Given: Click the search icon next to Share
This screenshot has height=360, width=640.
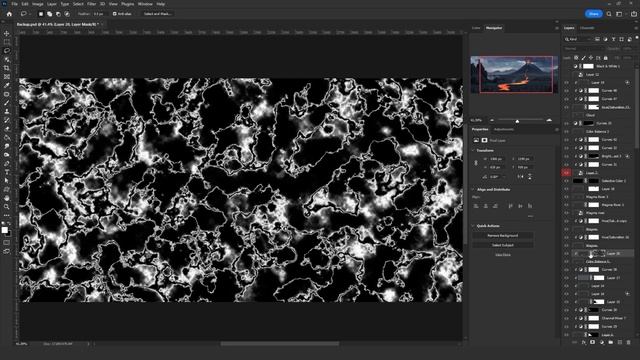Looking at the screenshot, I should click(609, 14).
